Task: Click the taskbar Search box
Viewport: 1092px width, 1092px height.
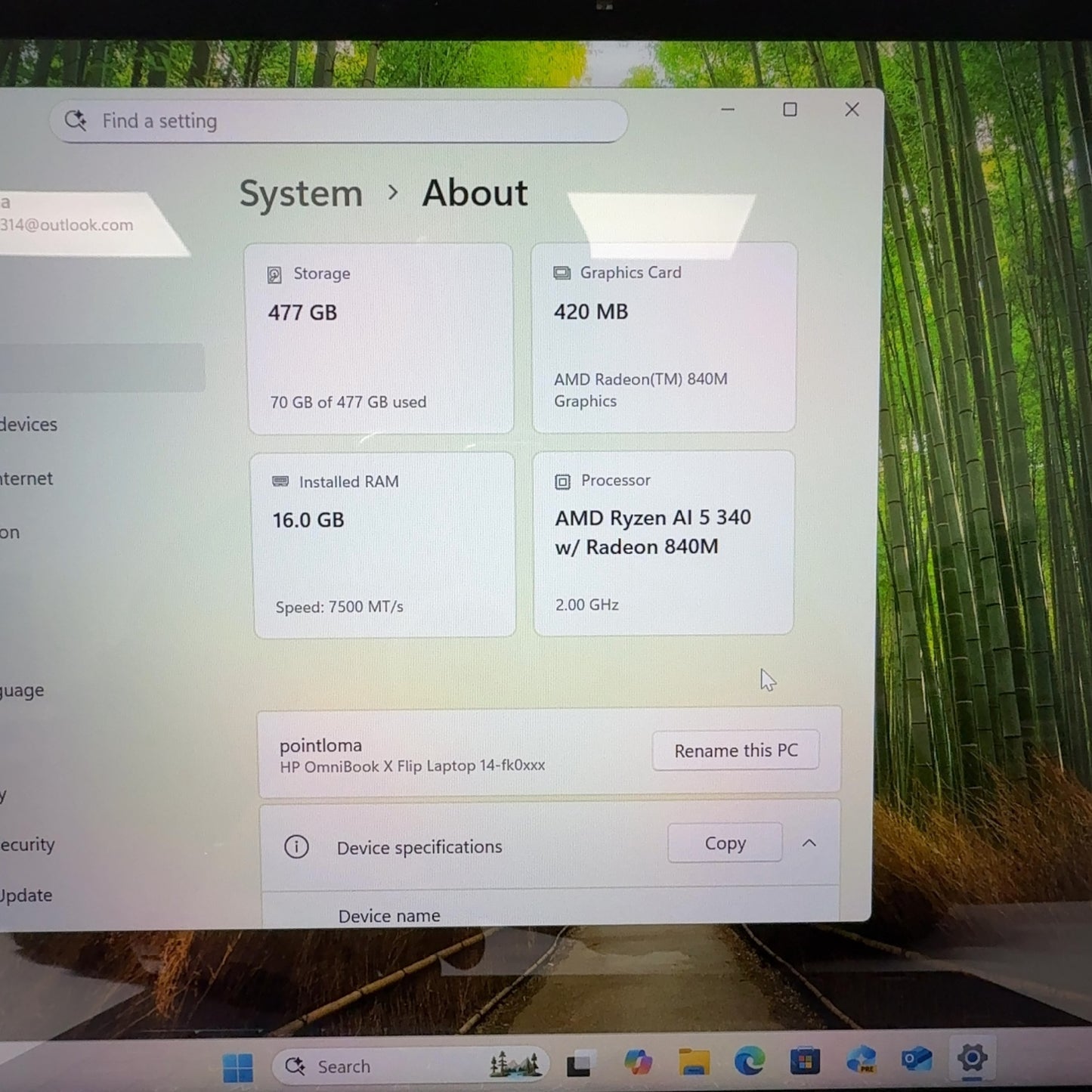Action: coord(411,1066)
